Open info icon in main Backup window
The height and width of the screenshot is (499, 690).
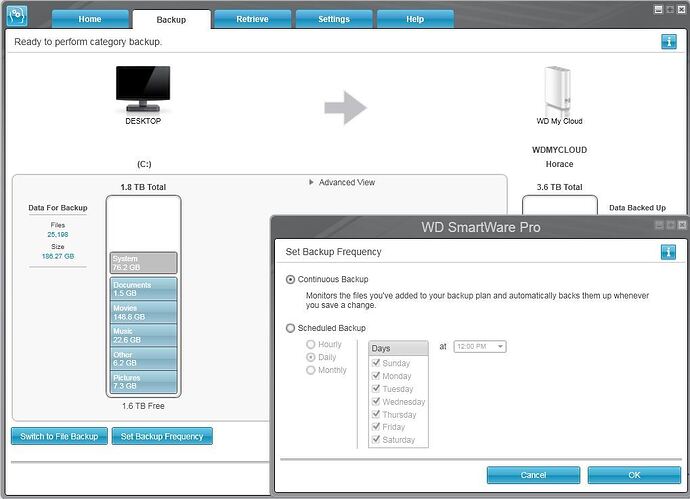click(669, 42)
